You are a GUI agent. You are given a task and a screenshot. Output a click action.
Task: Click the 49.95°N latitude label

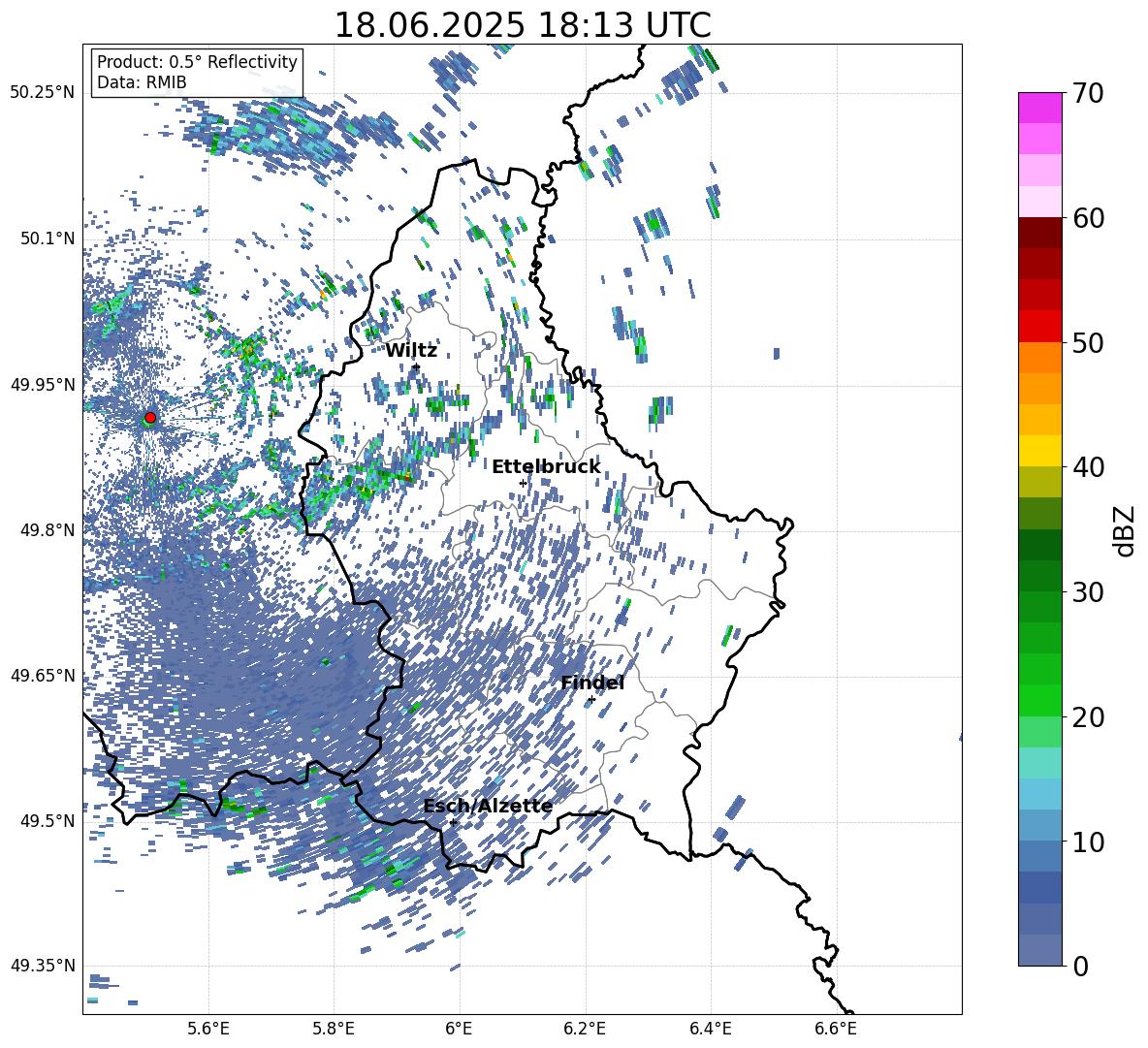click(x=43, y=384)
